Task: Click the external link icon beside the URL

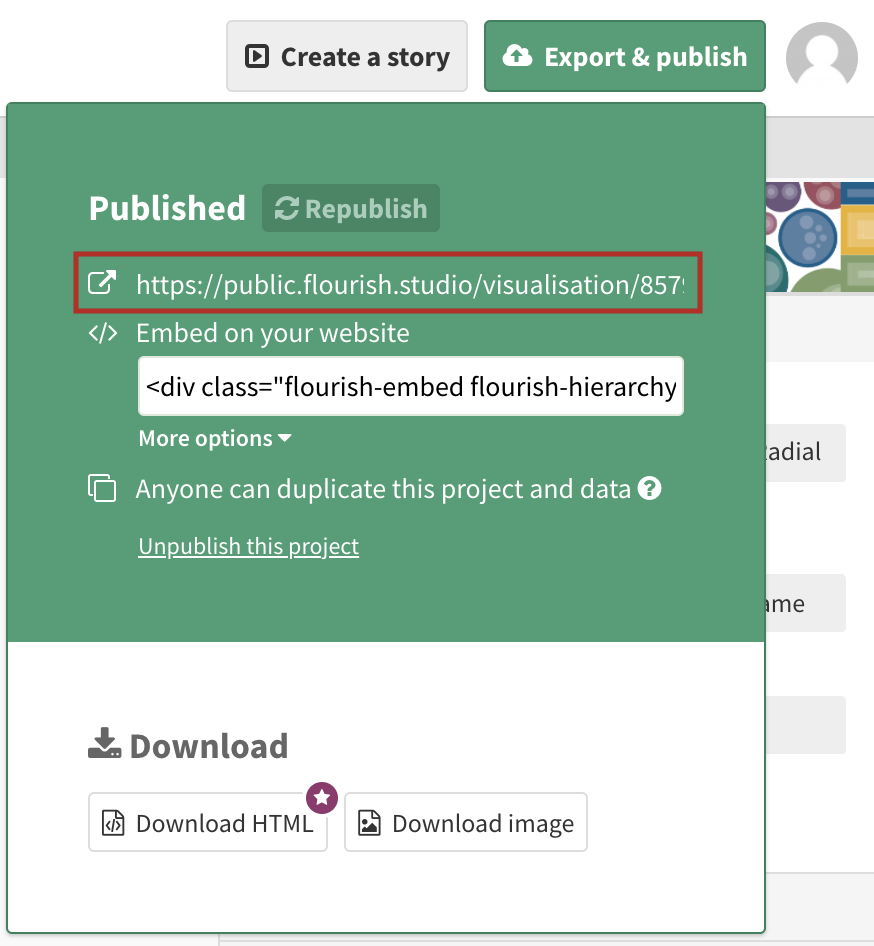Action: [102, 283]
